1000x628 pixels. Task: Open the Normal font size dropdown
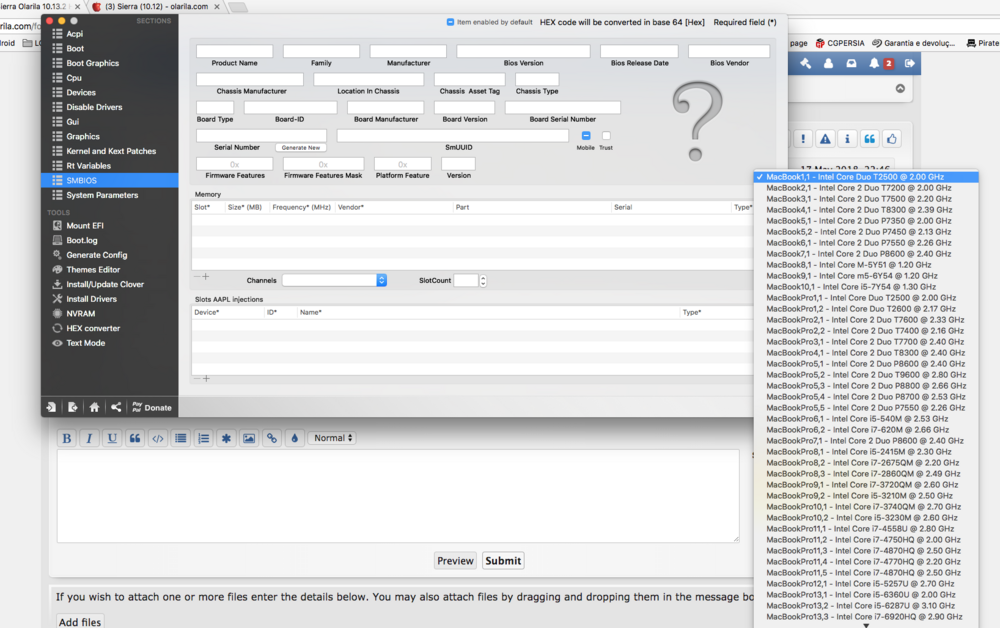(x=331, y=438)
